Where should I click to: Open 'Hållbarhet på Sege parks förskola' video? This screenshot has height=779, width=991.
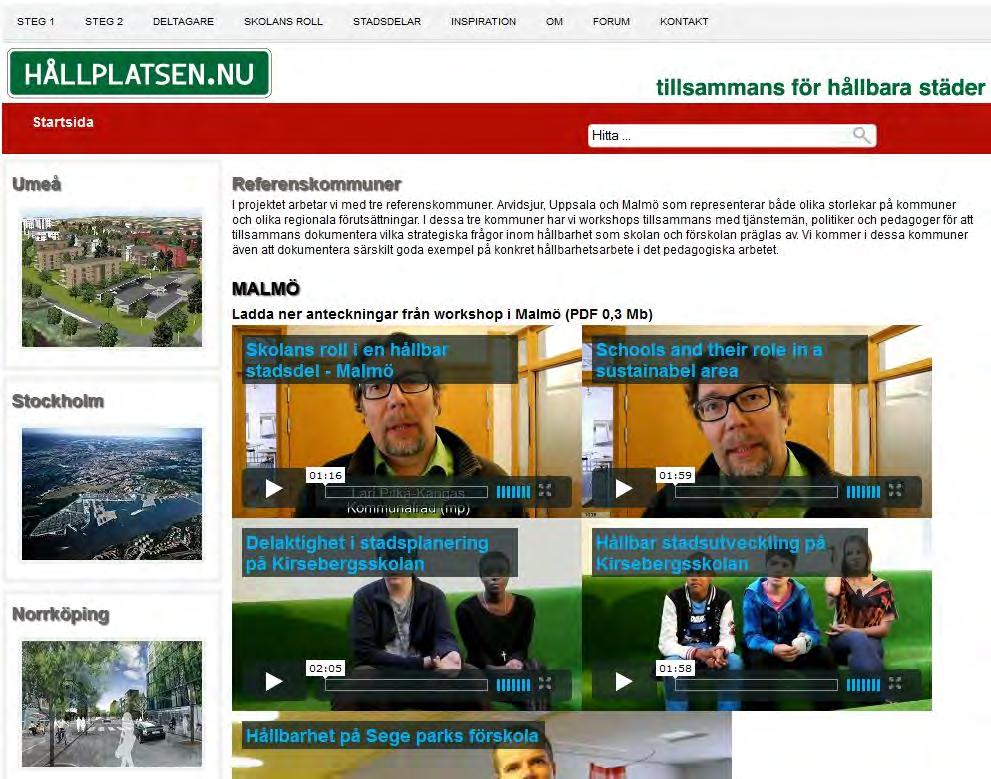(392, 735)
